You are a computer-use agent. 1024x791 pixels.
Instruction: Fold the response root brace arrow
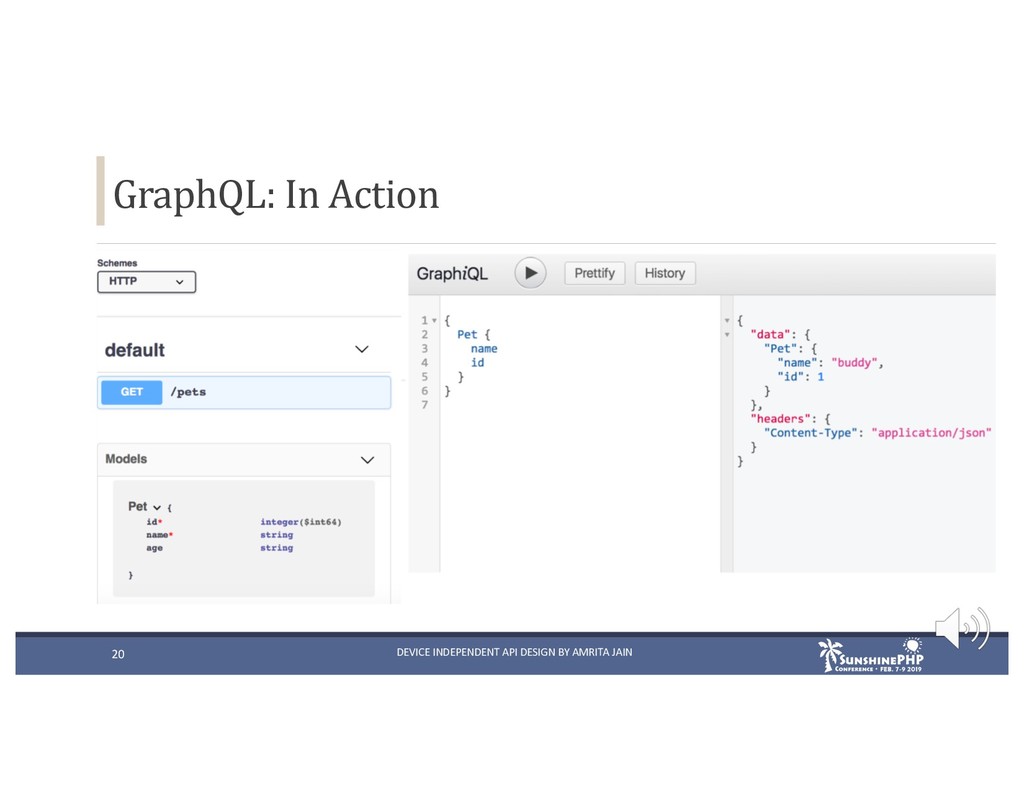tap(727, 321)
